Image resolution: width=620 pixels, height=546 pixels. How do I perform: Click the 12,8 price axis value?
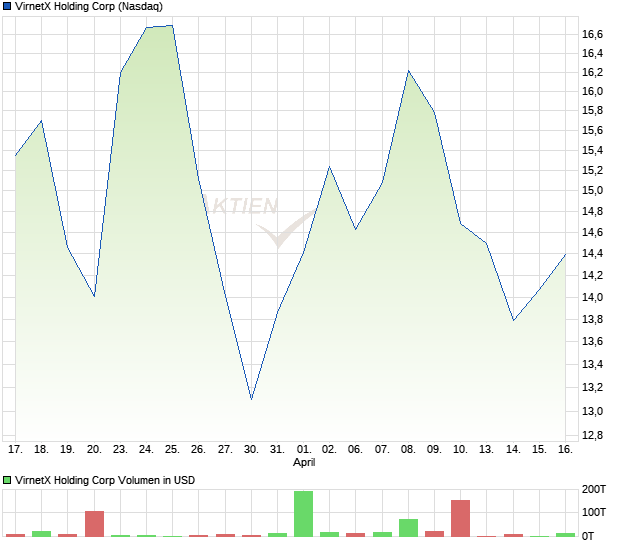point(592,435)
